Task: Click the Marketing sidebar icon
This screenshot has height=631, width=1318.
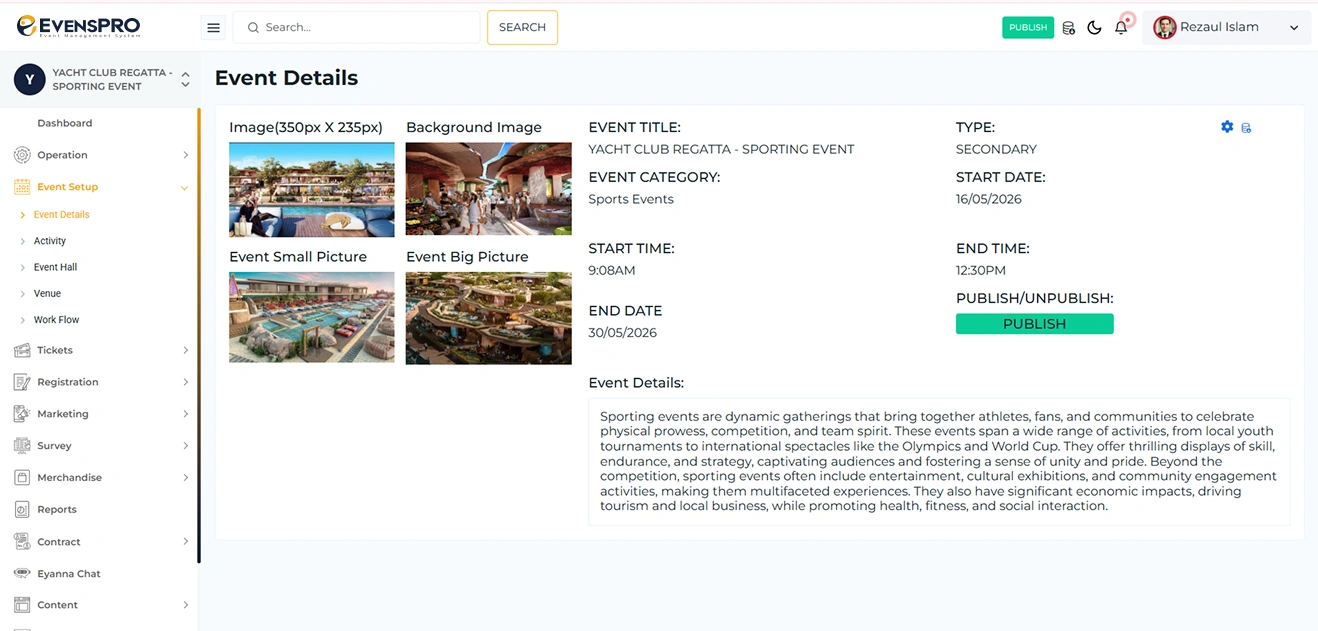Action: point(22,414)
